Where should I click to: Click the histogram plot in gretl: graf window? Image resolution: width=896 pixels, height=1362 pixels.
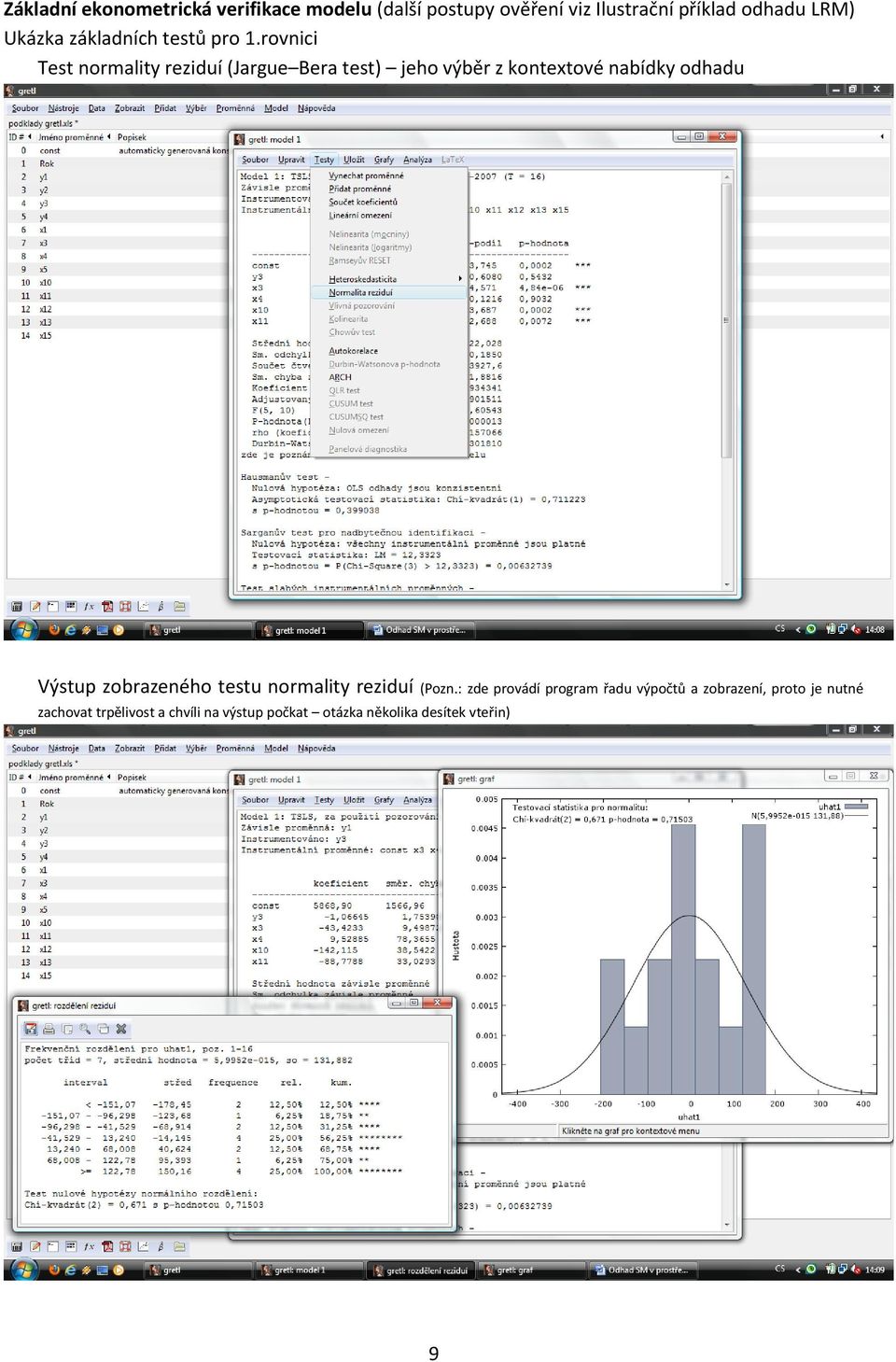689,948
